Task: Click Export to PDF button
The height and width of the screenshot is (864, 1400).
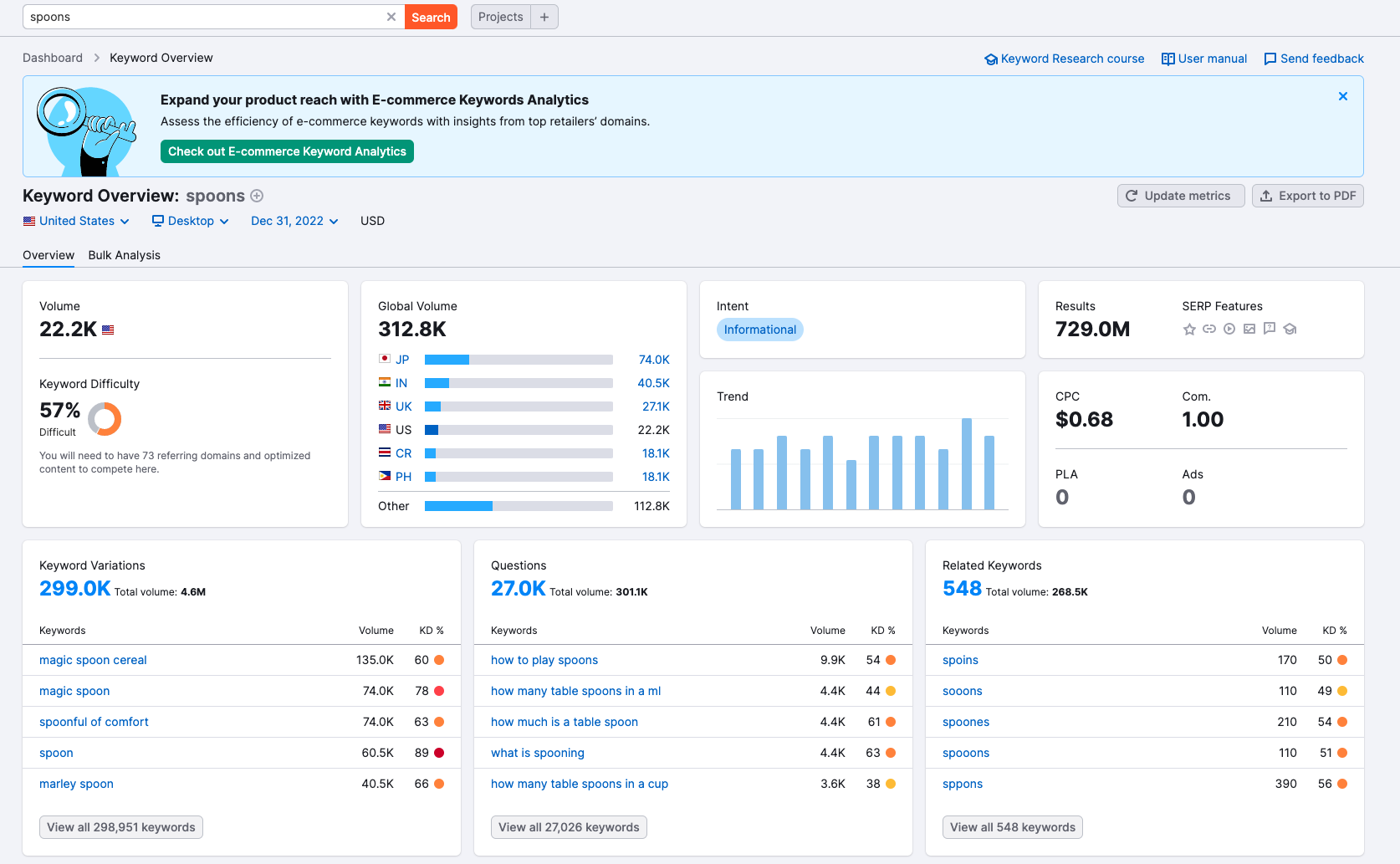Action: (x=1307, y=196)
